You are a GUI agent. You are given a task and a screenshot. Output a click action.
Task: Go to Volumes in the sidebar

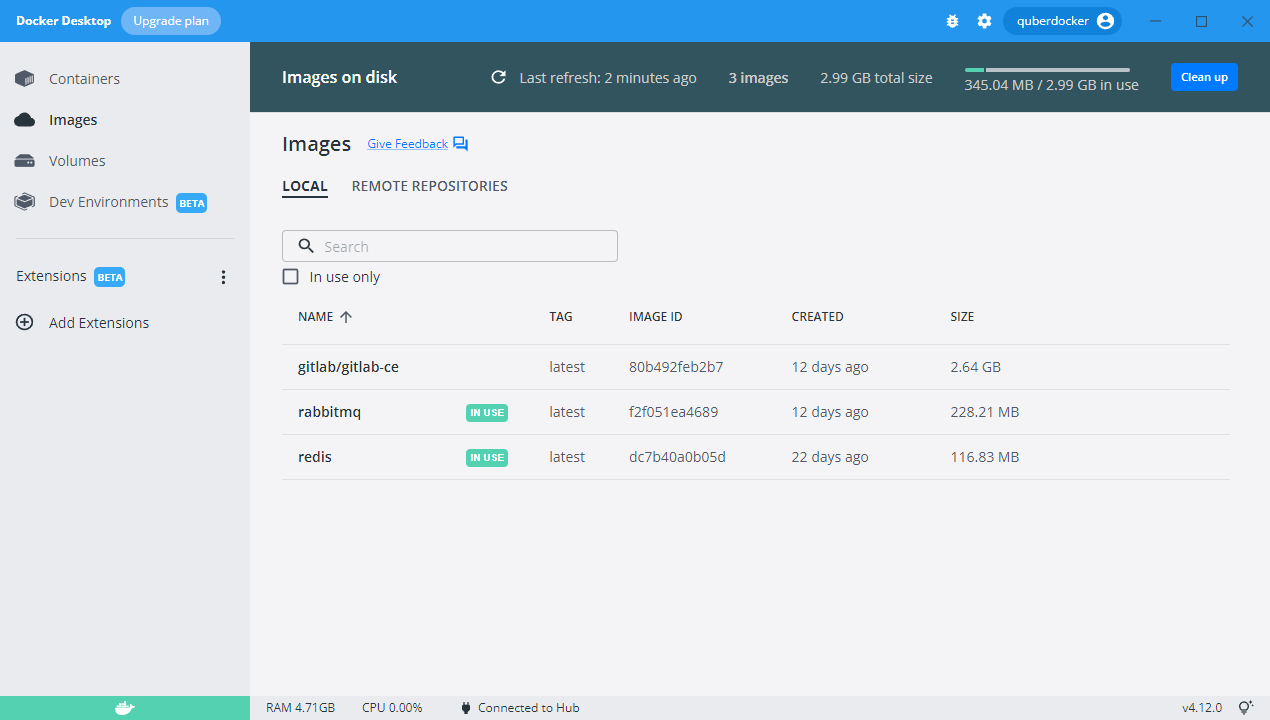coord(77,161)
